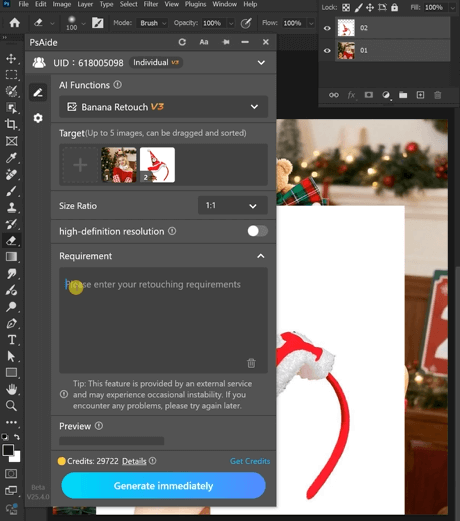Swap foreground and background colors
This screenshot has width=460, height=521.
point(17,437)
